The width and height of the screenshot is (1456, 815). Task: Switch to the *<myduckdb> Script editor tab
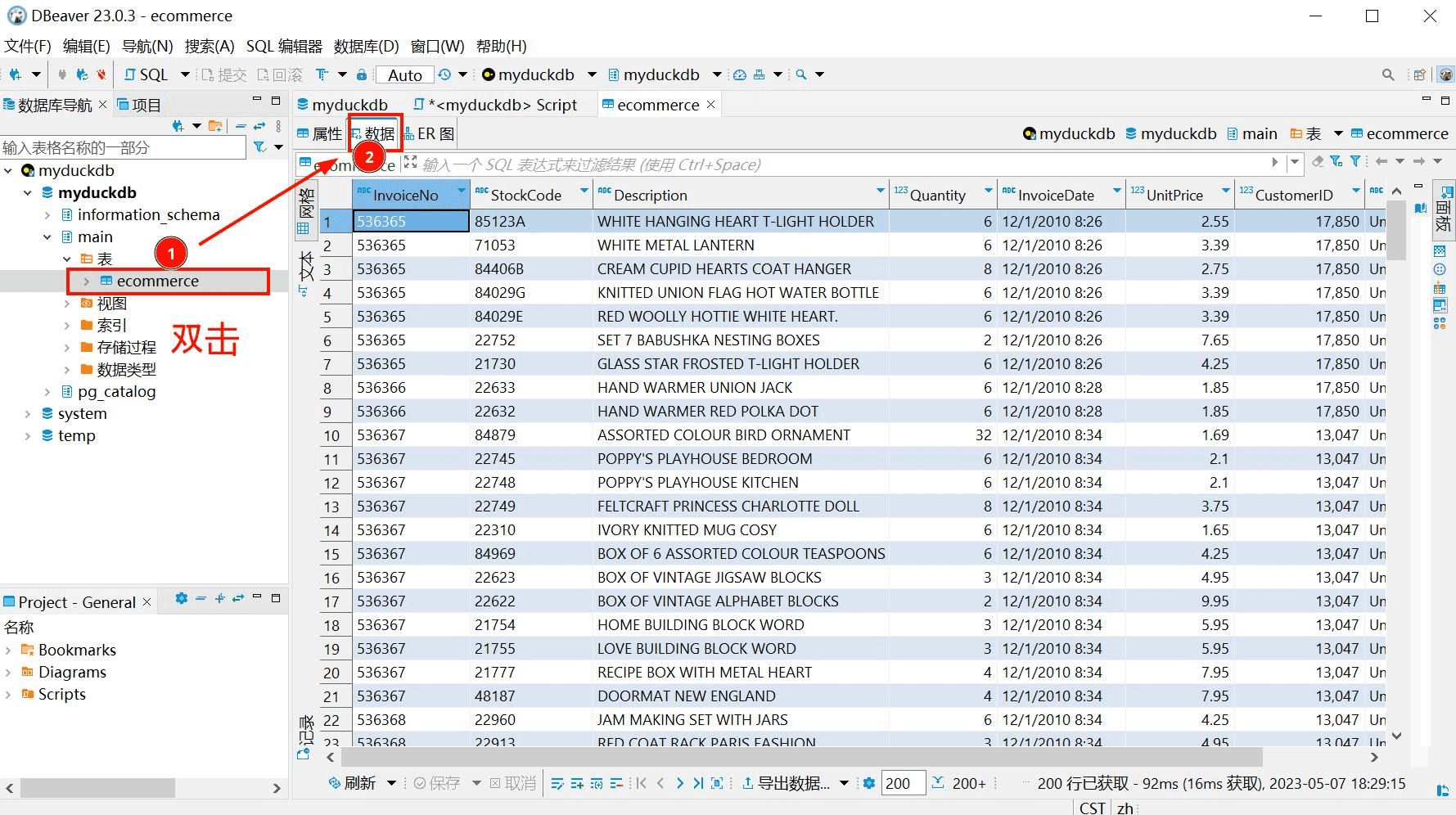point(495,105)
